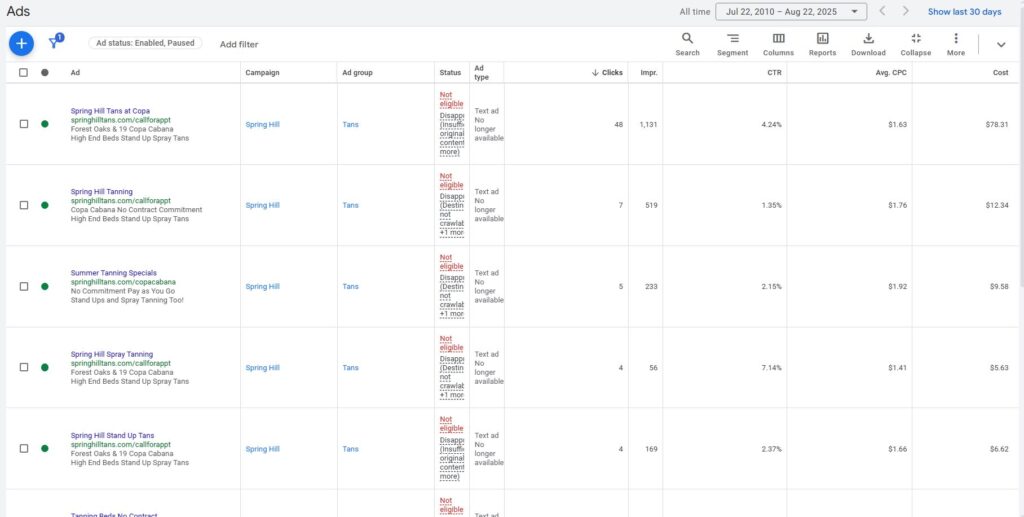Expand the toolbar chevron arrow
The height and width of the screenshot is (517, 1024).
tap(1000, 44)
